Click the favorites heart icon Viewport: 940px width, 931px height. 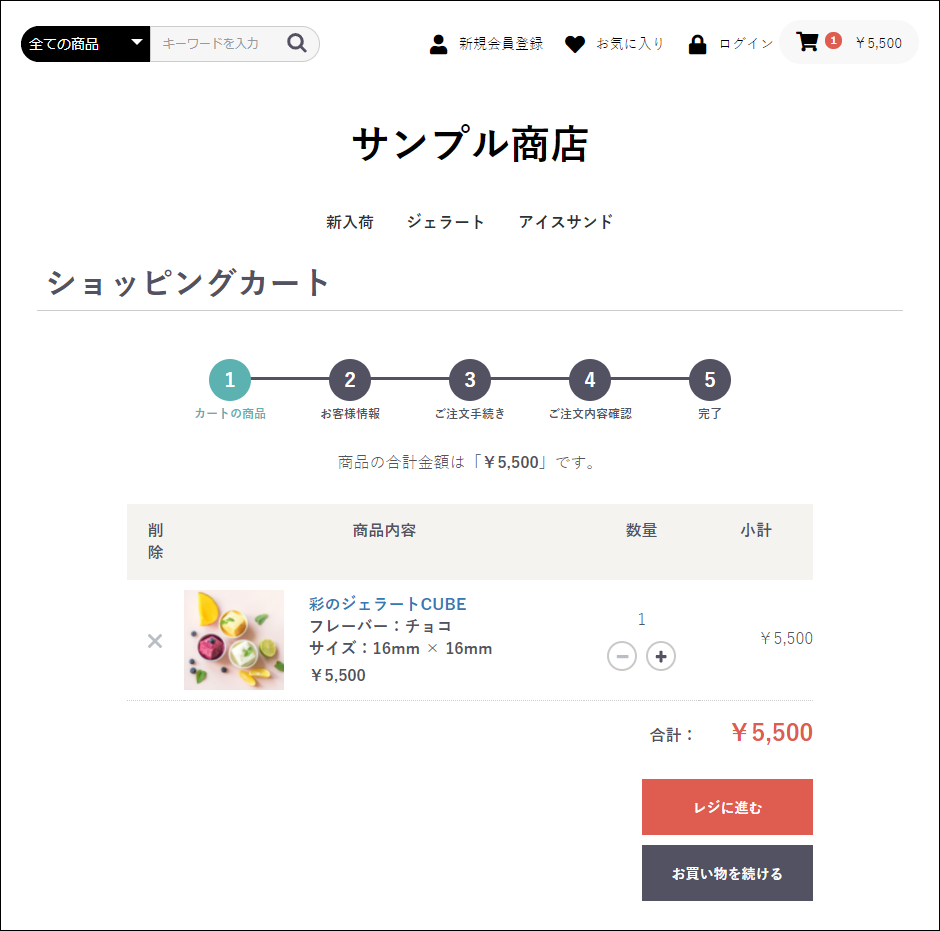pyautogui.click(x=574, y=44)
